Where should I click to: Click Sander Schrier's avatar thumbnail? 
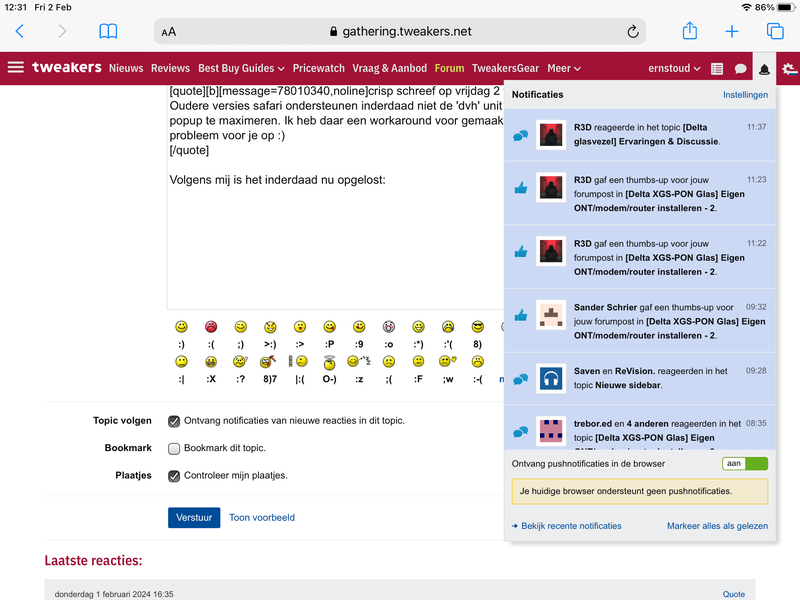click(551, 314)
